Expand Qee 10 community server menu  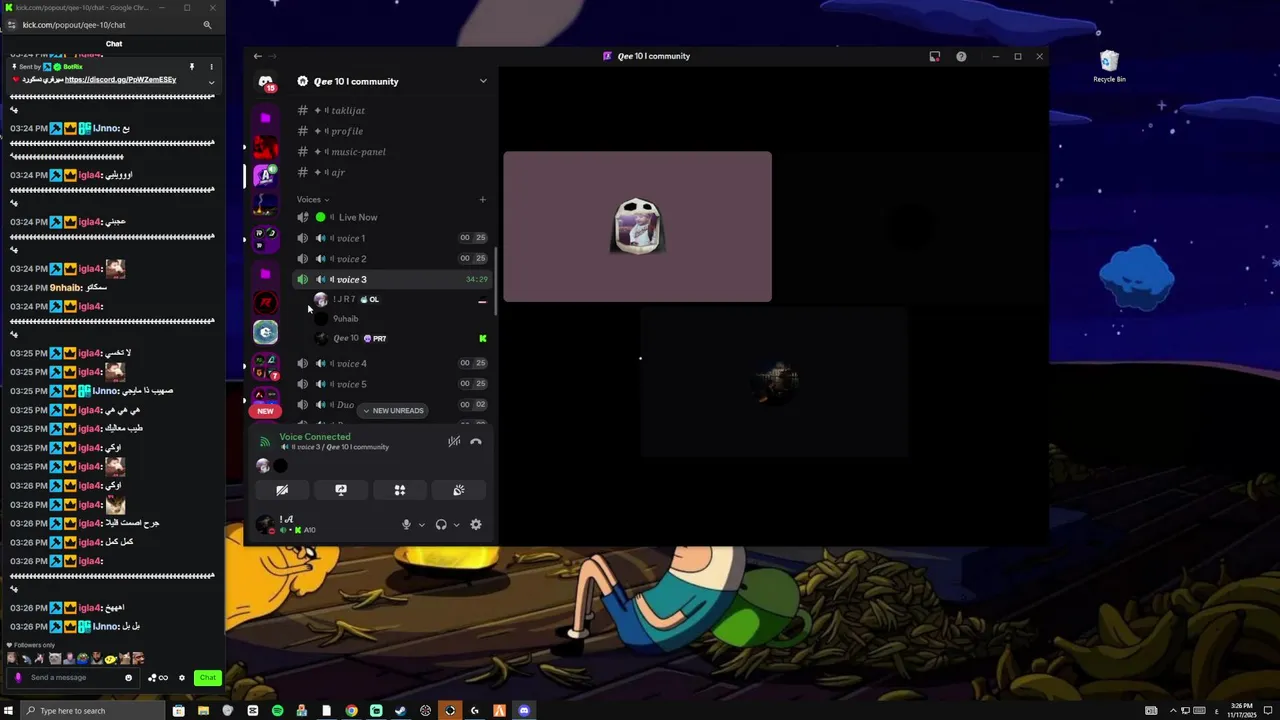tap(482, 81)
